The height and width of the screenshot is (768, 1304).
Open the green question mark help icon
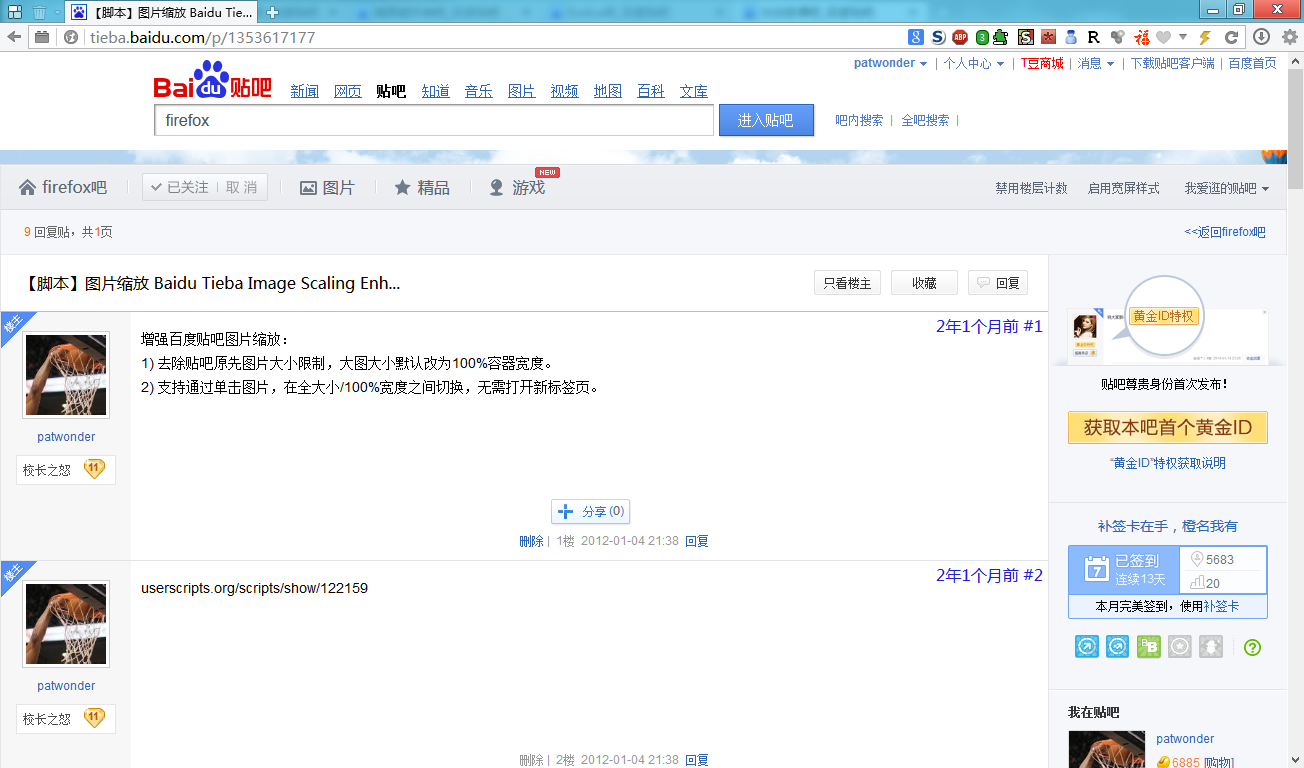(1252, 647)
